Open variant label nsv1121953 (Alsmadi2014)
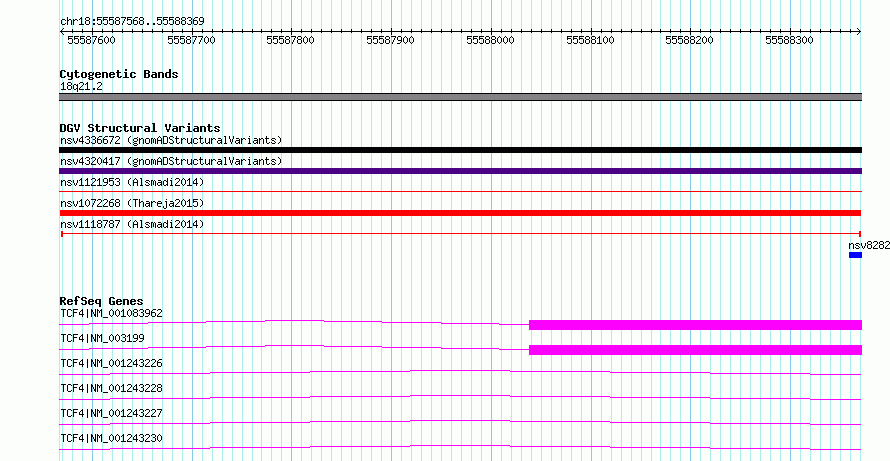 coord(132,182)
